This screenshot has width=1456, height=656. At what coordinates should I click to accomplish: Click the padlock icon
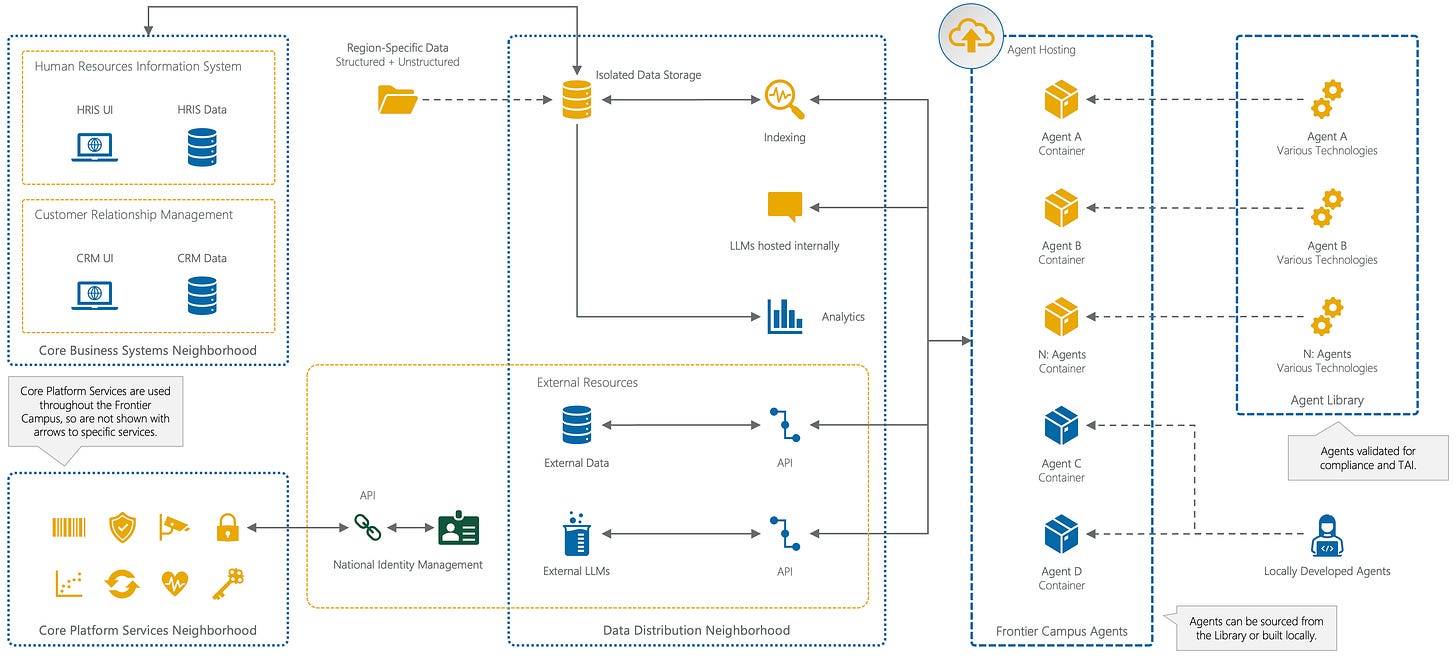click(x=228, y=527)
